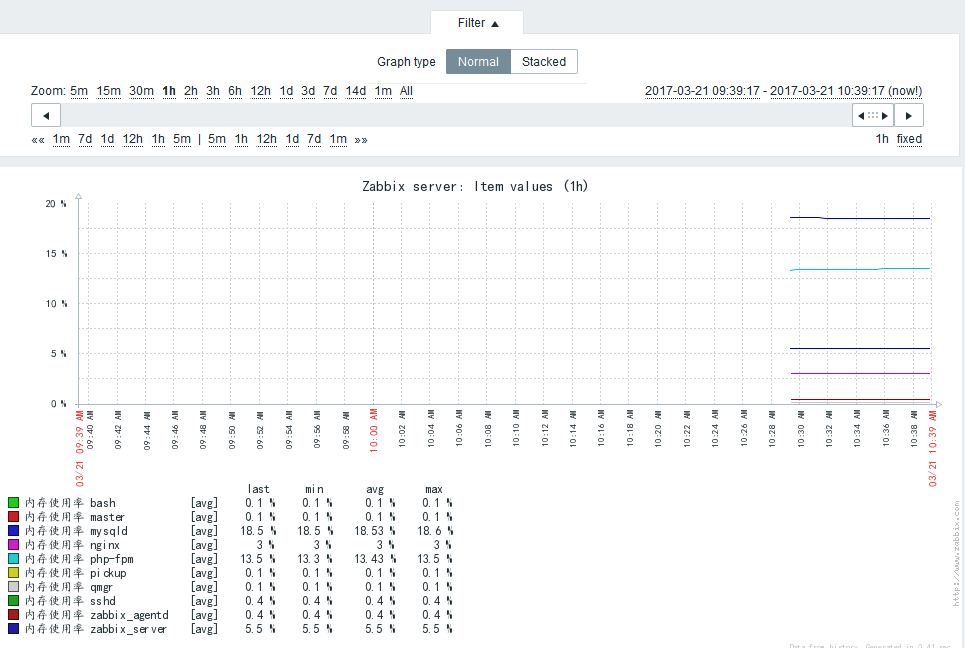This screenshot has height=648, width=965.
Task: Move forward 1h in navigation row
Action: click(x=241, y=139)
